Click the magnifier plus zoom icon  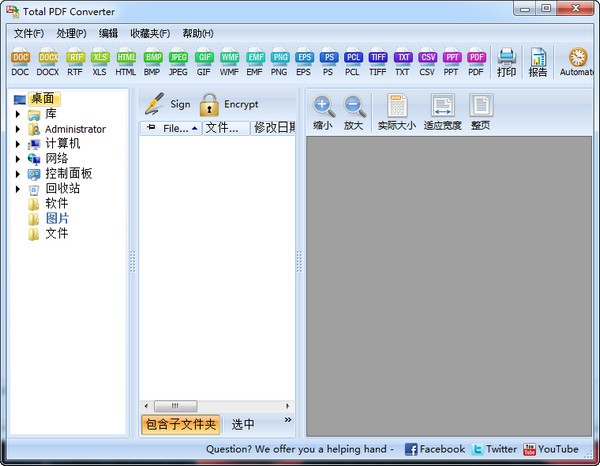[323, 106]
